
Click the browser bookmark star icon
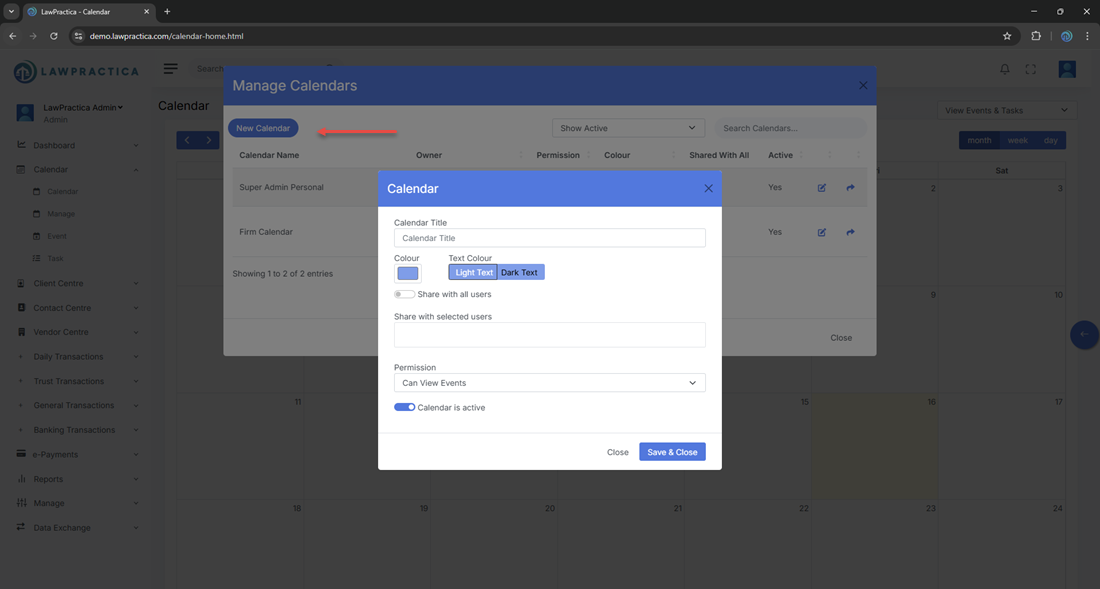pyautogui.click(x=1007, y=36)
